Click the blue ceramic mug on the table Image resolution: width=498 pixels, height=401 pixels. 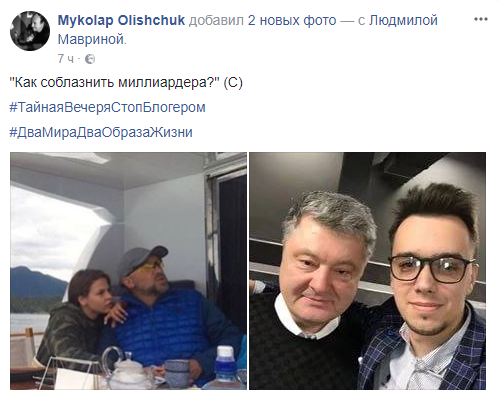[179, 373]
